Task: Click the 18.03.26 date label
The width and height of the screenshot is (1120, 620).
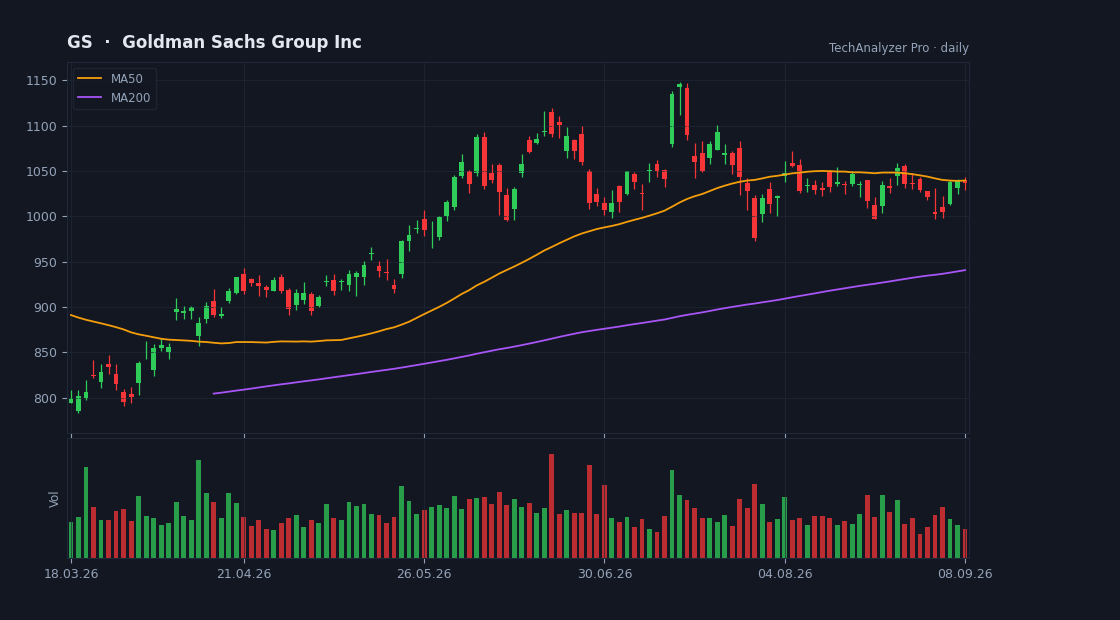Action: click(x=71, y=574)
